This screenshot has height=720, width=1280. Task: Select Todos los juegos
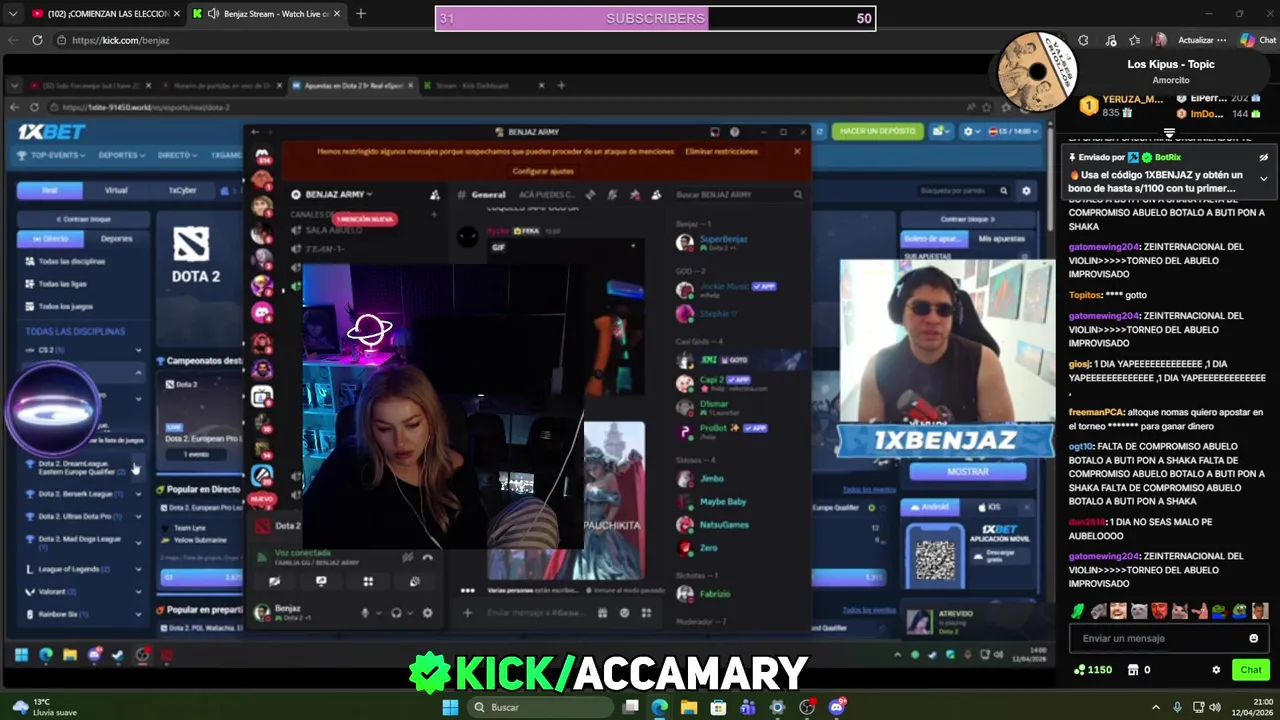tap(65, 306)
